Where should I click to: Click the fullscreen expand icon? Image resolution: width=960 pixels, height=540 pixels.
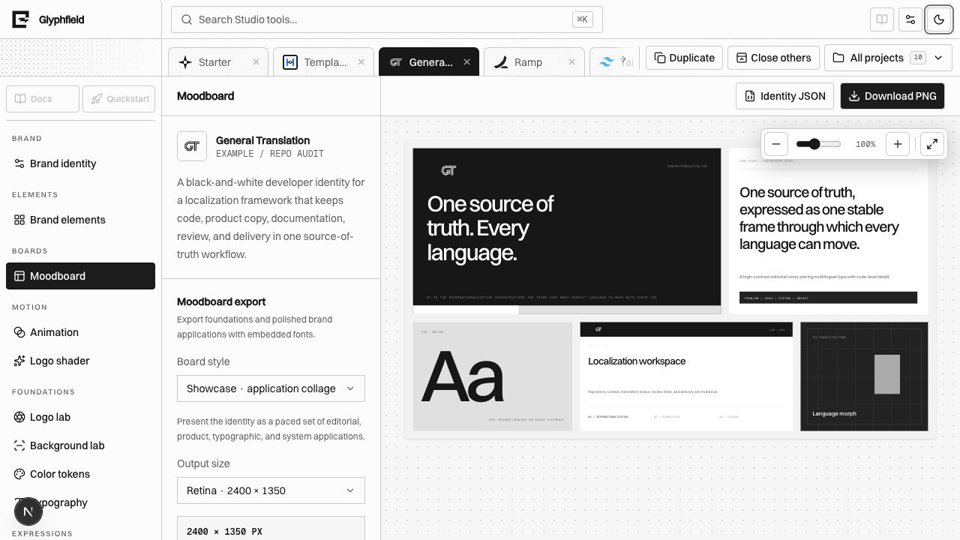(932, 144)
